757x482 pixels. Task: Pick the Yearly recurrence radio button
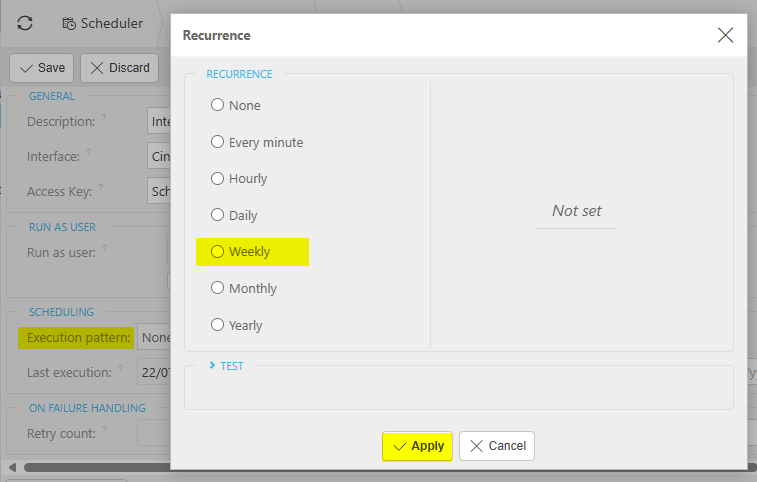217,325
